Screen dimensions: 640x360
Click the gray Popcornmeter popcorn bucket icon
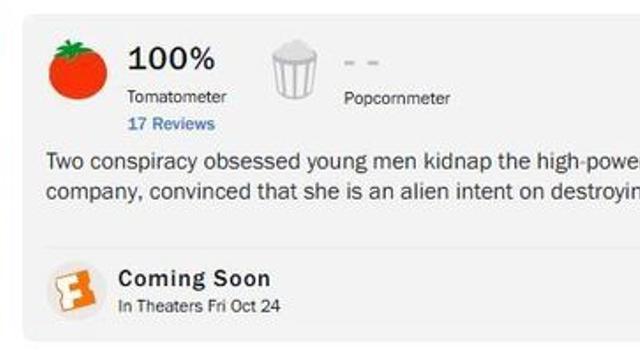(x=294, y=69)
